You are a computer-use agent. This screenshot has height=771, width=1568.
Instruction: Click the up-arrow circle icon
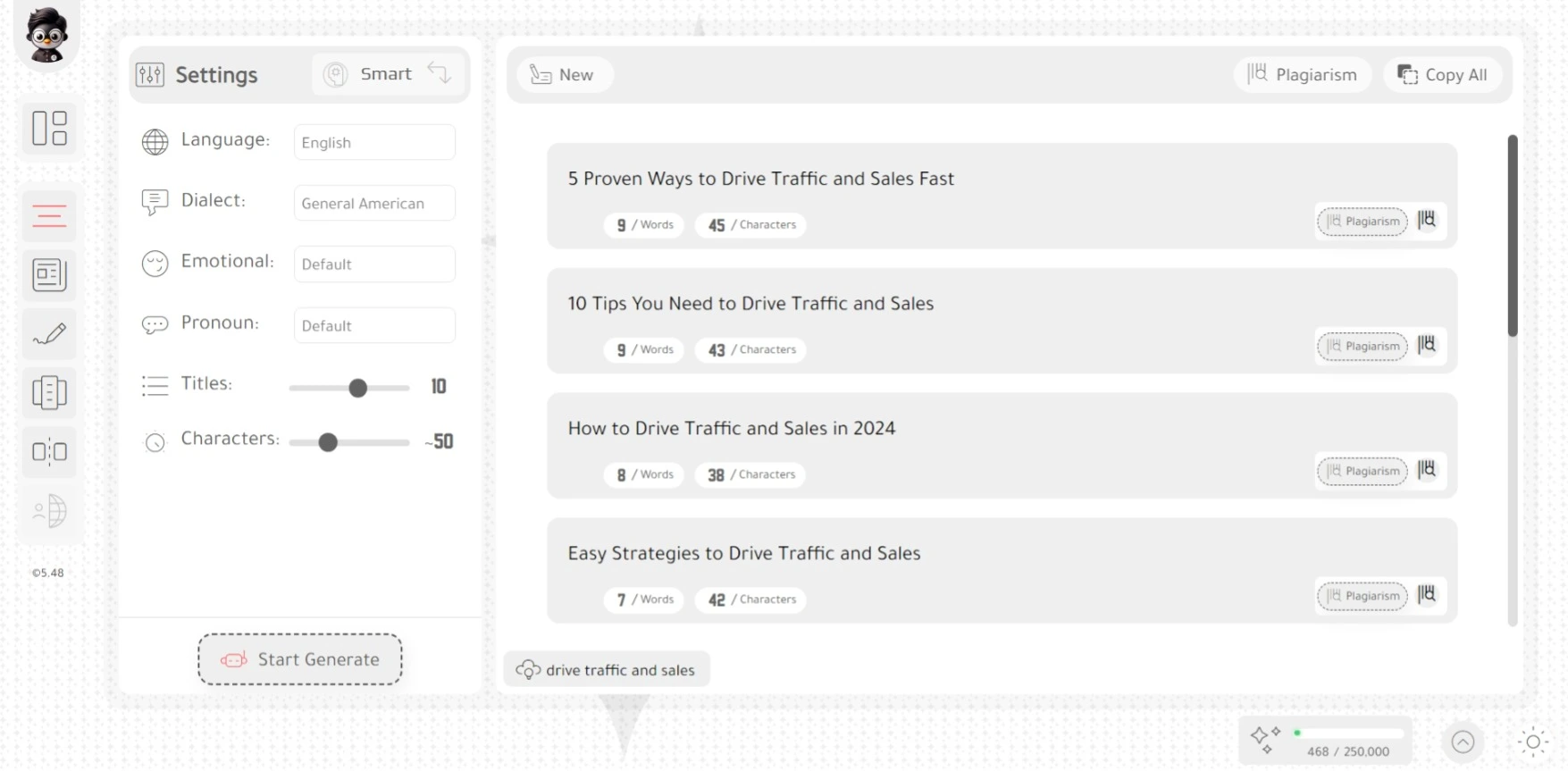click(x=1463, y=742)
